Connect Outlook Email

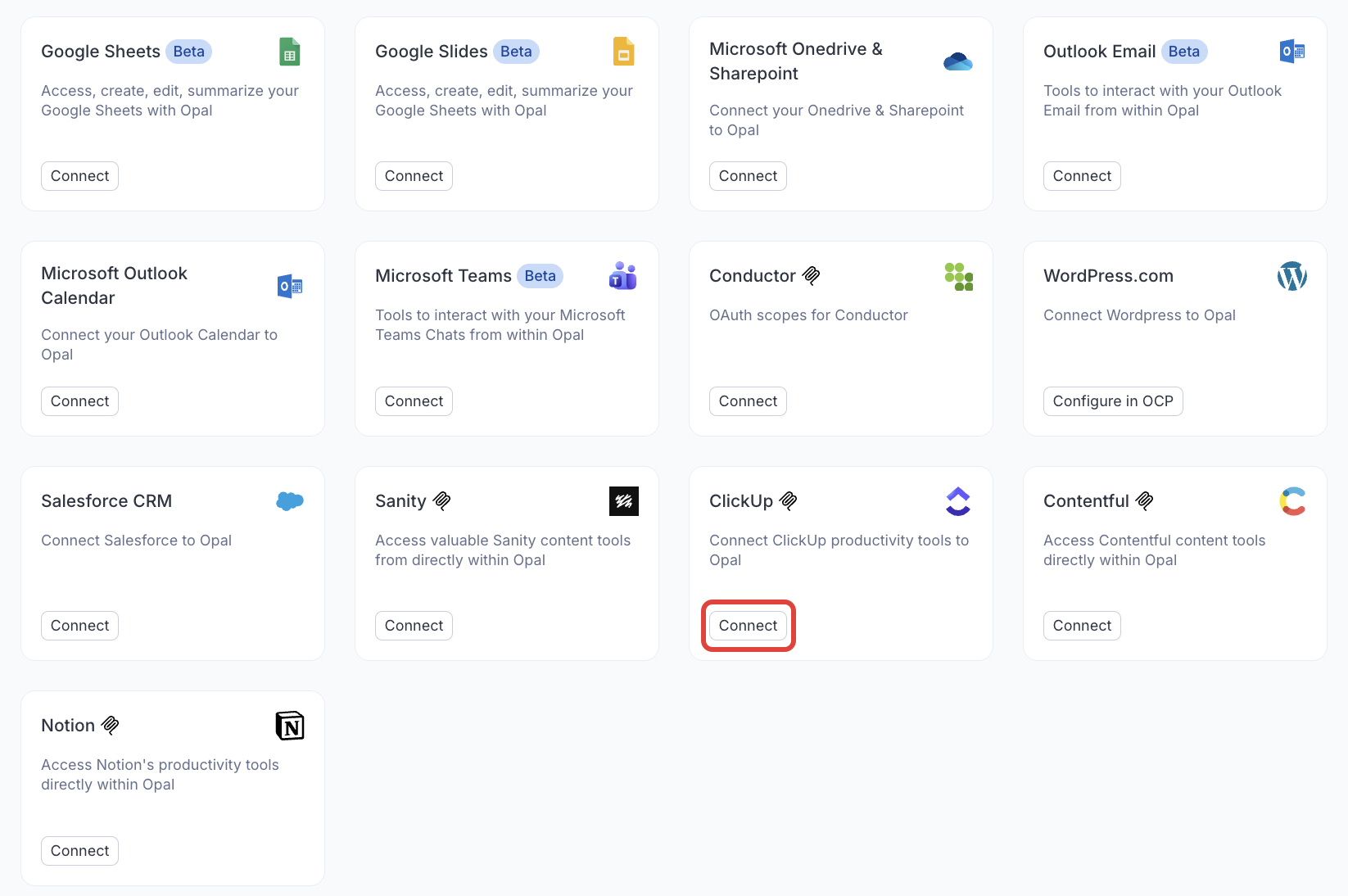[1082, 176]
